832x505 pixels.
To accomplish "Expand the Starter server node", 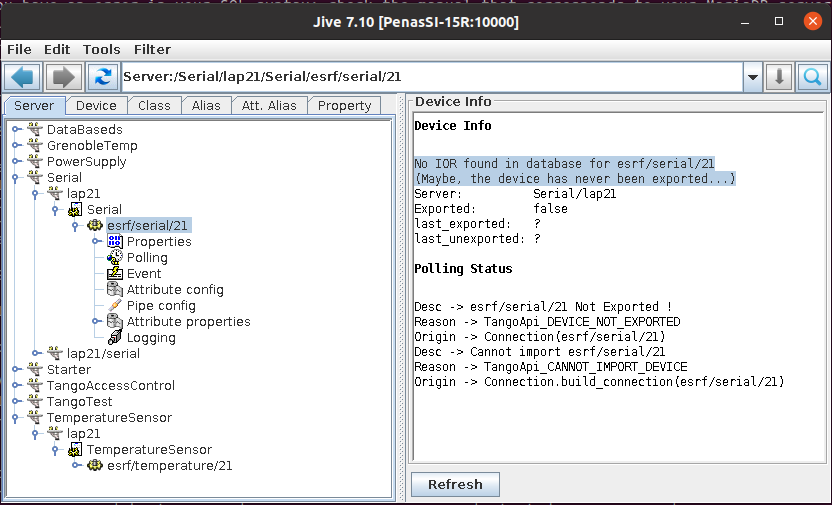I will pos(16,369).
